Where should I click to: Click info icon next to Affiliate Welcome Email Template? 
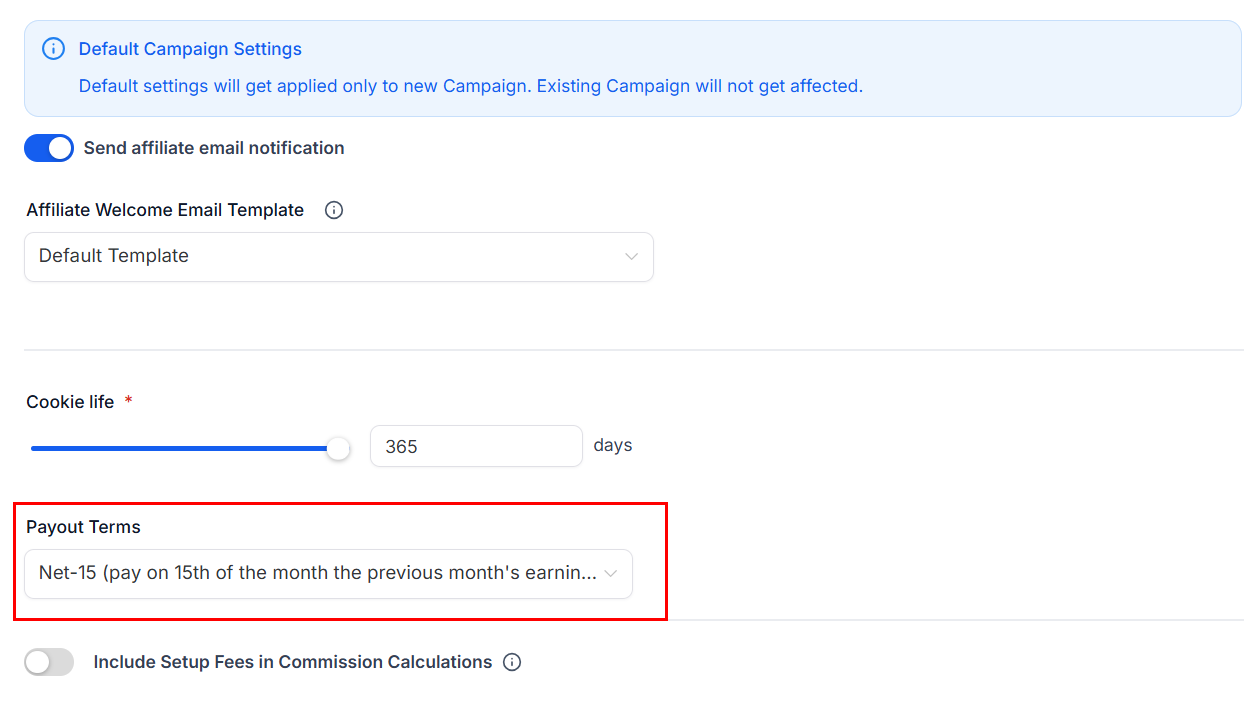tap(334, 210)
